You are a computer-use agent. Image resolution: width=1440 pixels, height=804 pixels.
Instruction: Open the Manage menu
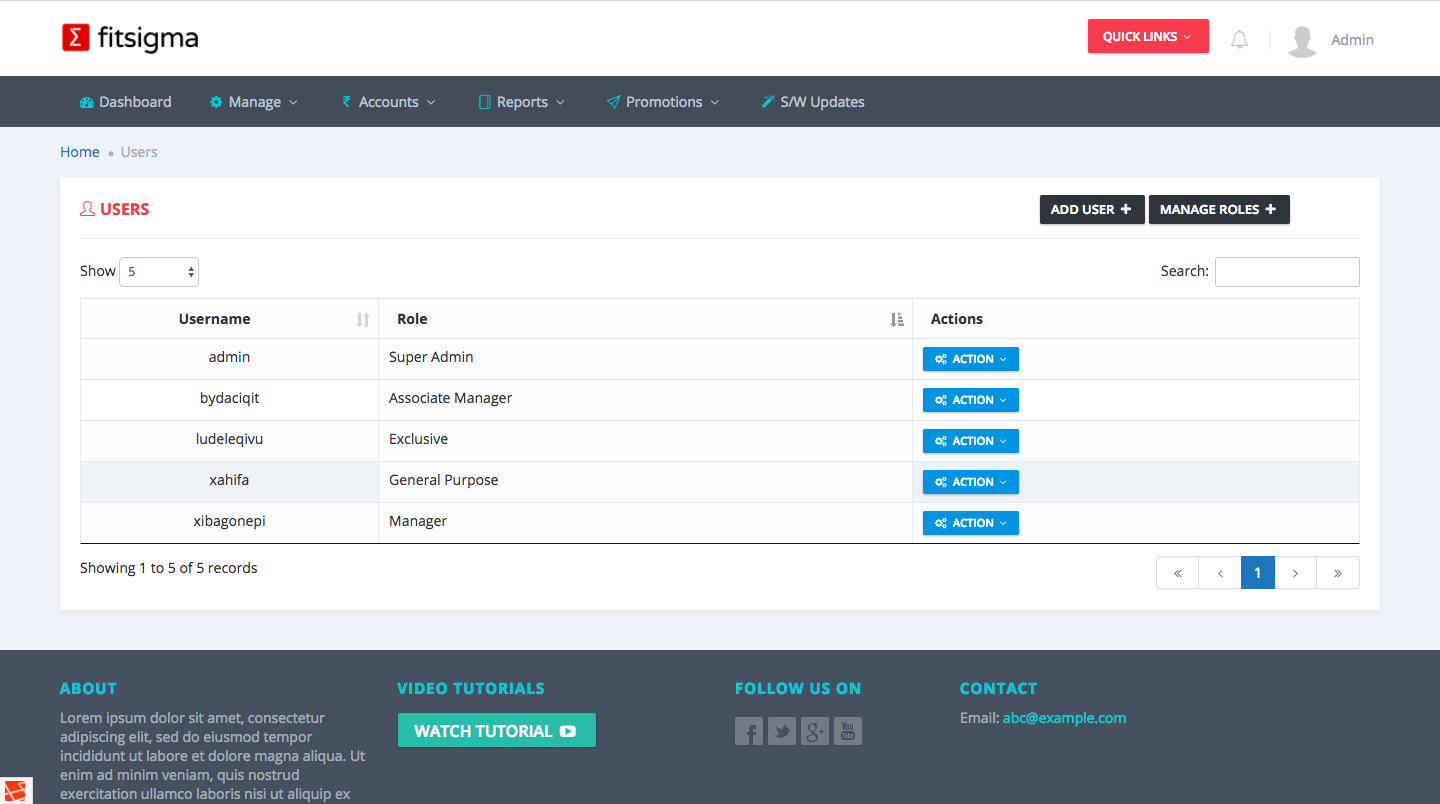point(254,102)
